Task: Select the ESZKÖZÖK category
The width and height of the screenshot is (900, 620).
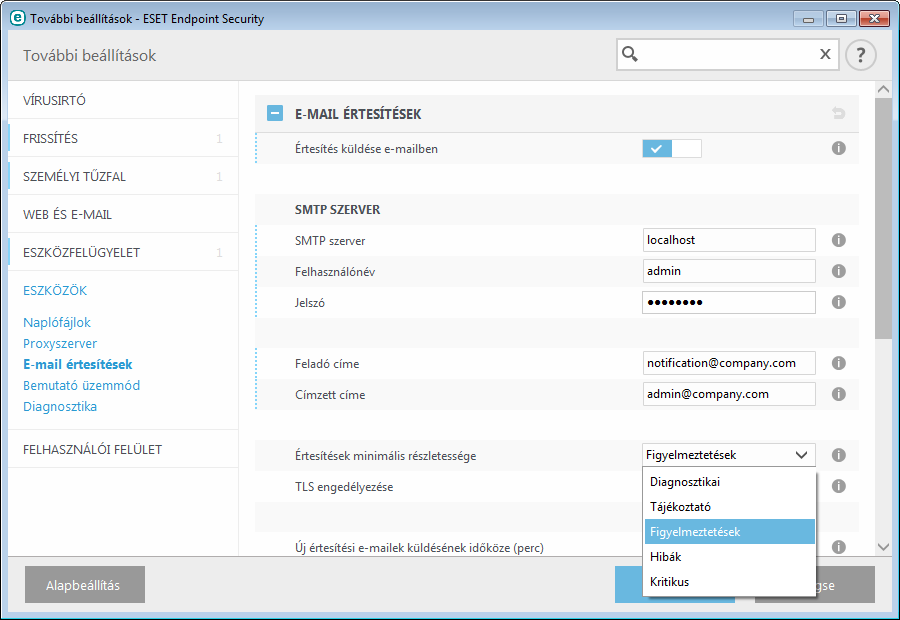Action: tap(55, 290)
